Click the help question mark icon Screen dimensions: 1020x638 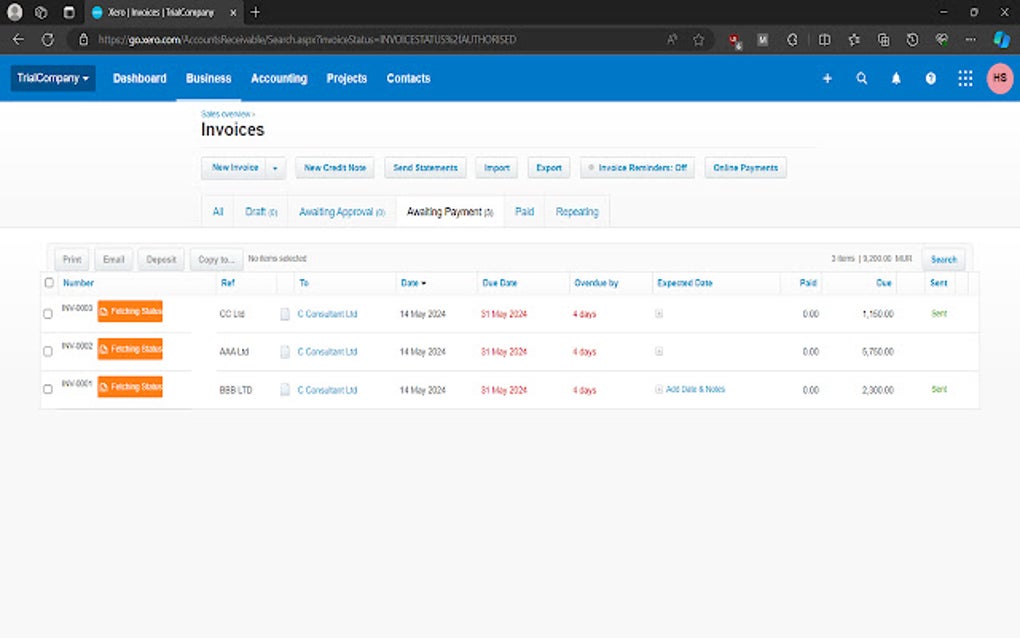pos(930,78)
